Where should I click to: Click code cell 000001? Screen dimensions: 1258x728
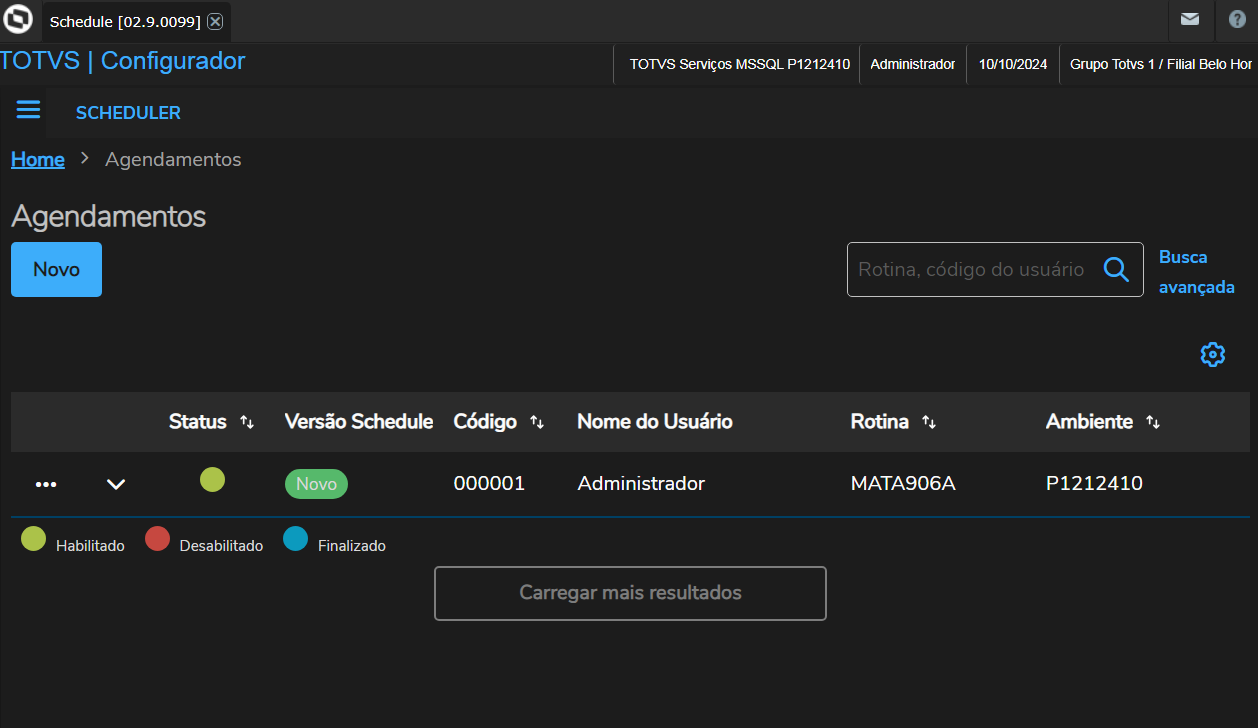[x=489, y=484]
